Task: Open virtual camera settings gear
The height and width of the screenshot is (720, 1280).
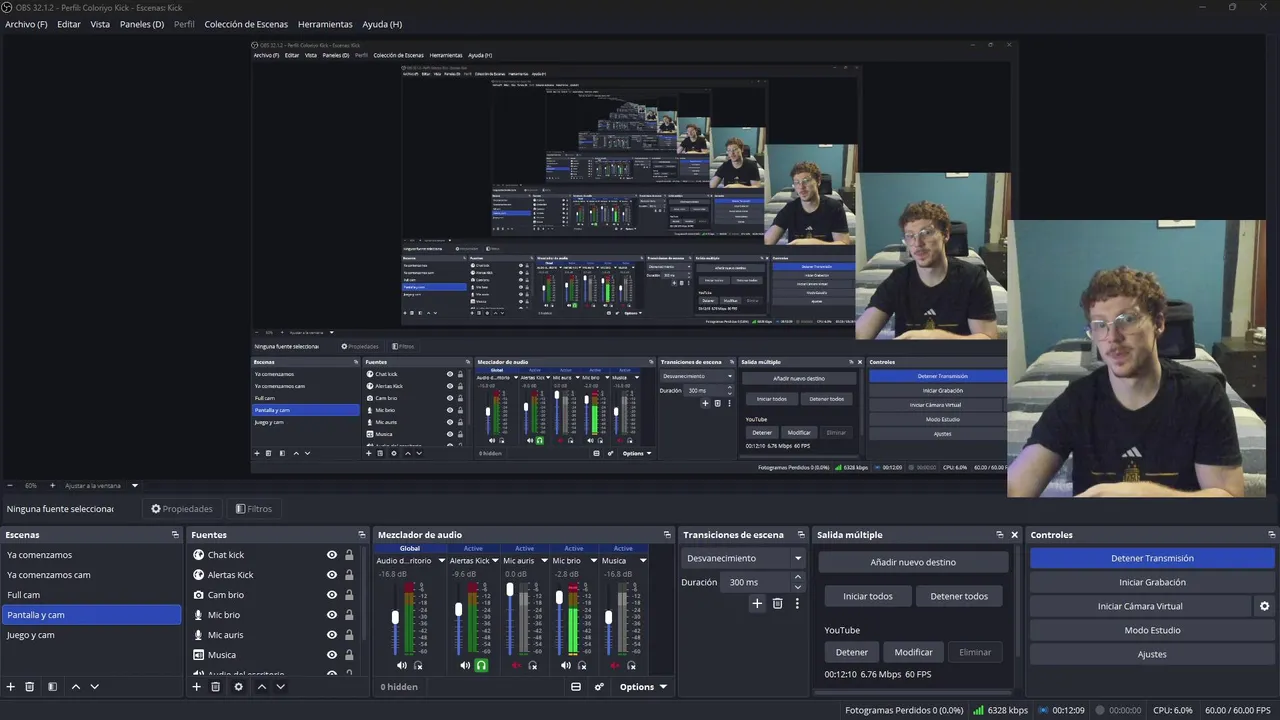Action: 1264,606
